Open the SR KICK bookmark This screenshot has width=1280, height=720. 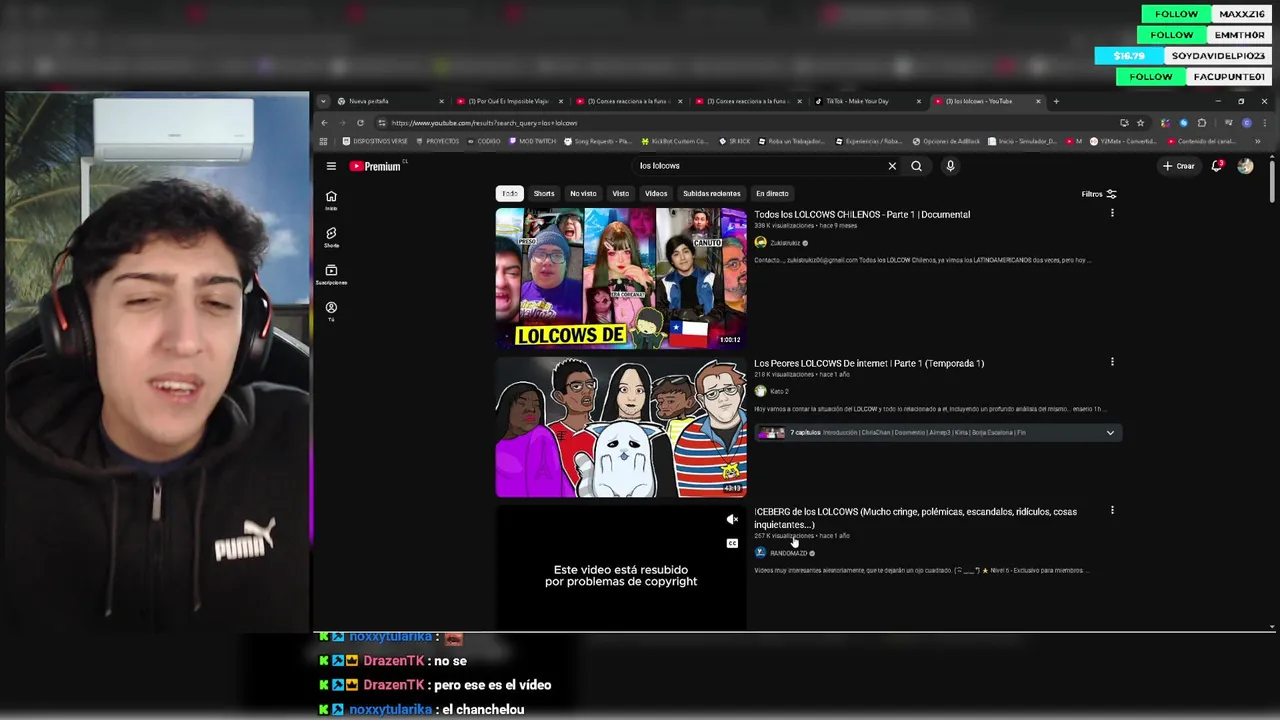click(x=735, y=141)
